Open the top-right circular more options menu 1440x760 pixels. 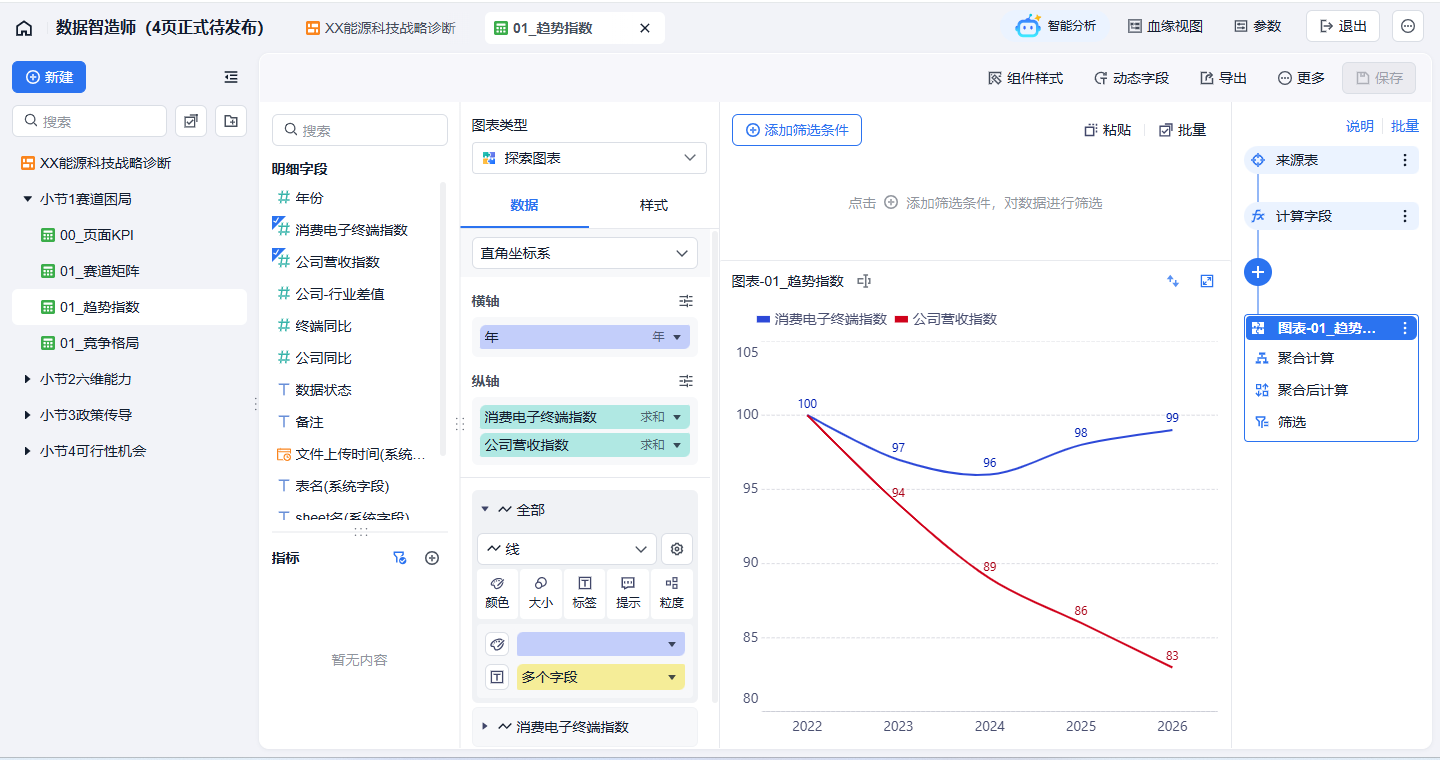(x=1408, y=26)
